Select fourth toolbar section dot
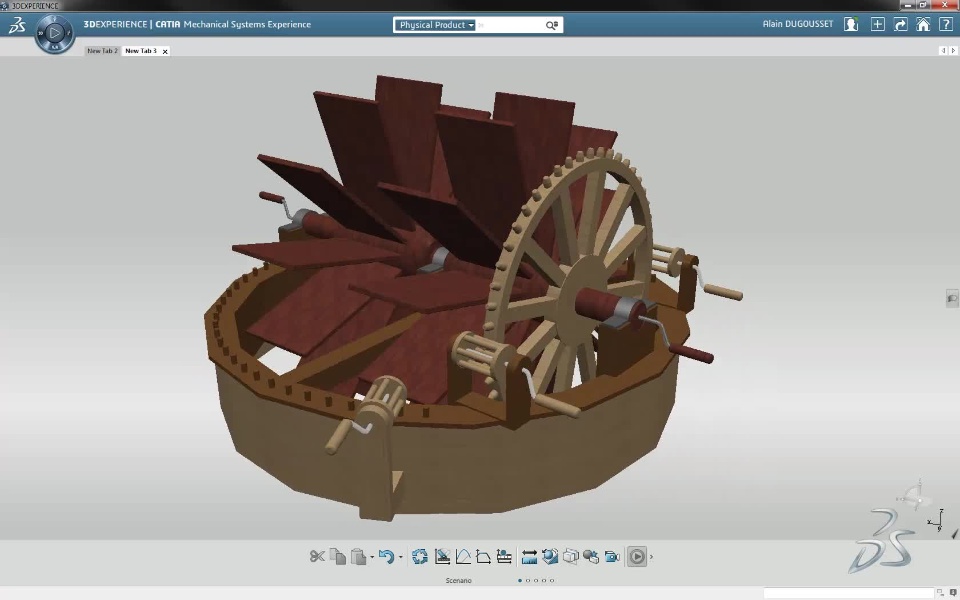Screen dimensions: 960x600 [544, 580]
